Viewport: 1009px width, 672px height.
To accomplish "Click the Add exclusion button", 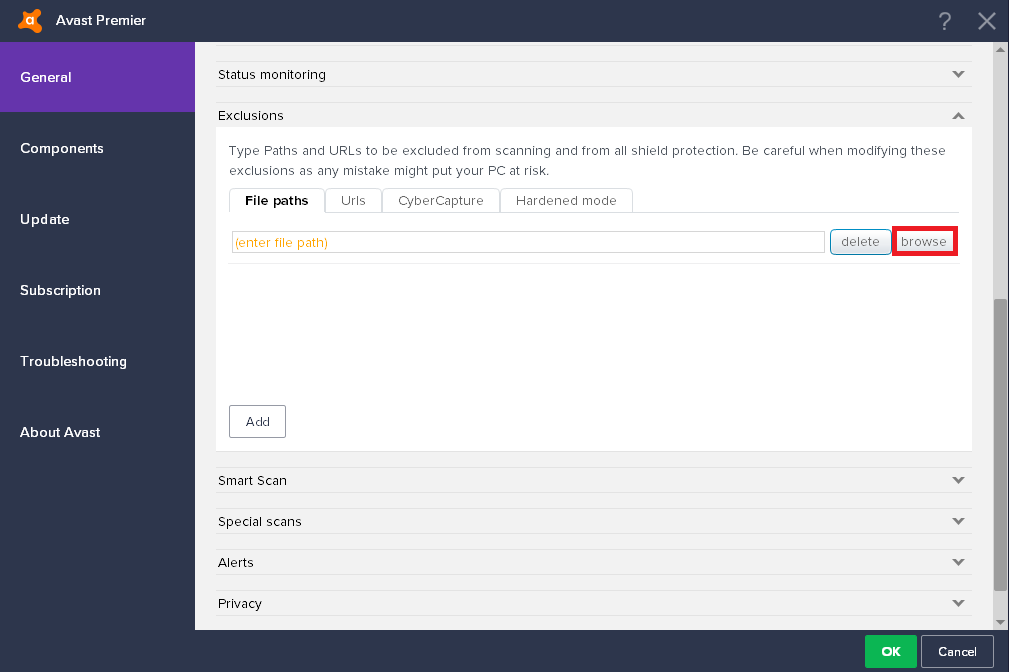I will [x=257, y=422].
